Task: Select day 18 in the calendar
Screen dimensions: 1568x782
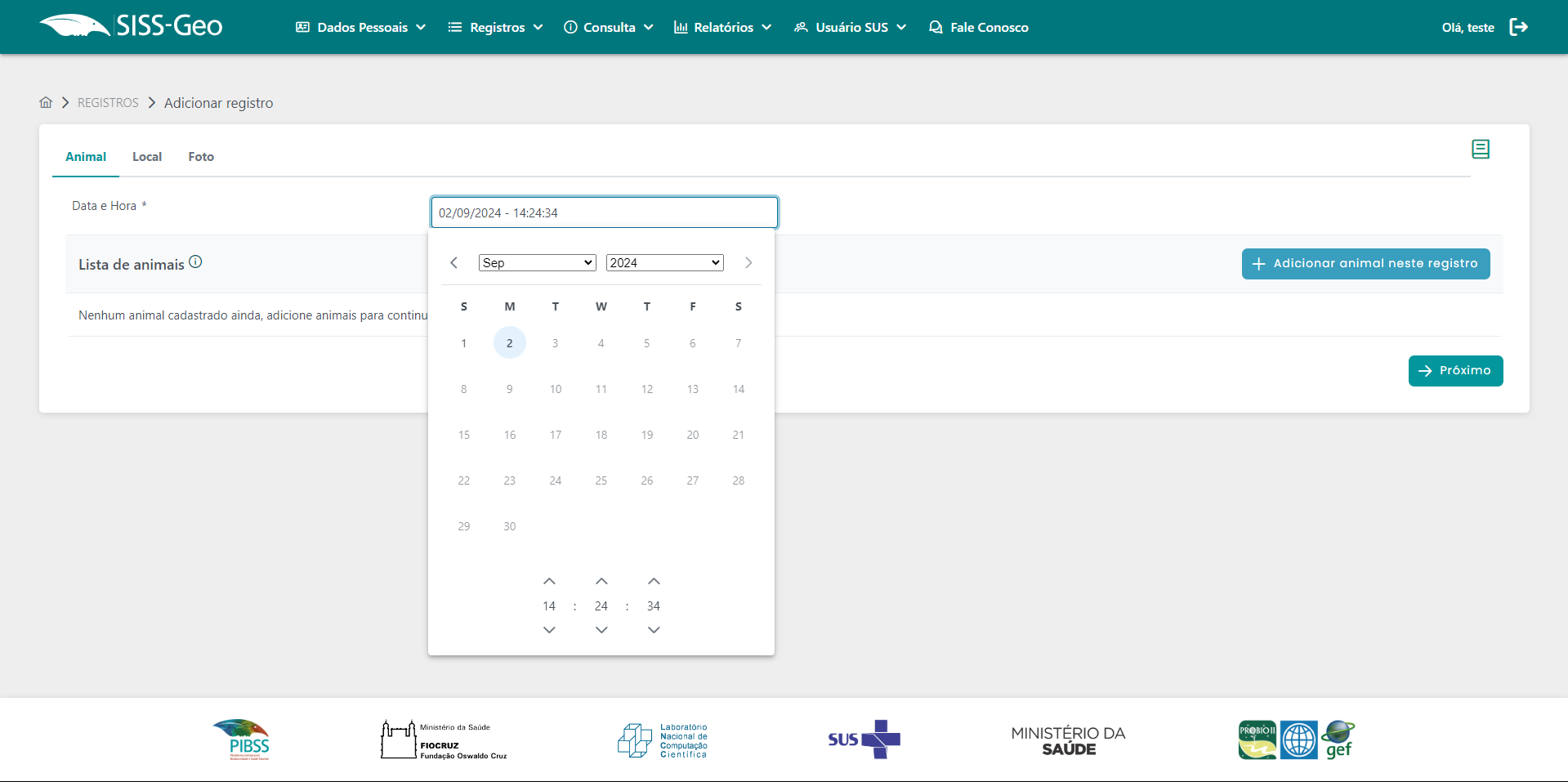Action: pos(601,435)
